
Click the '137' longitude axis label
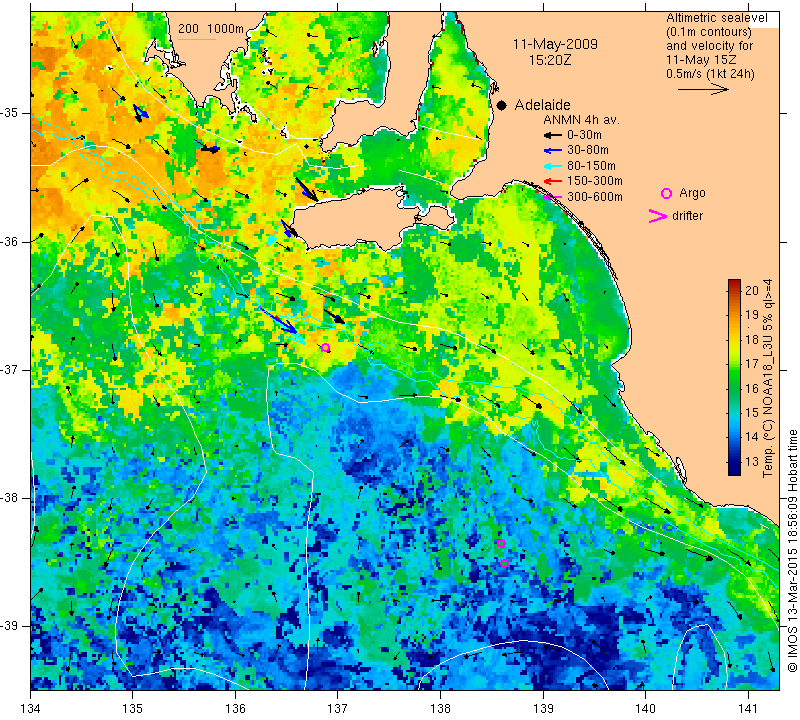[x=338, y=709]
